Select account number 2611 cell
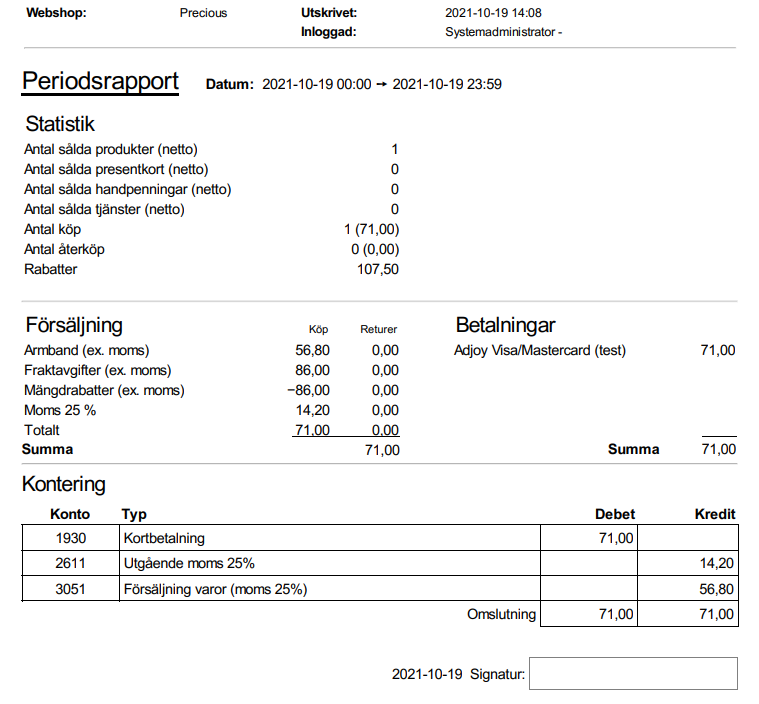The image size is (759, 704). (71, 563)
